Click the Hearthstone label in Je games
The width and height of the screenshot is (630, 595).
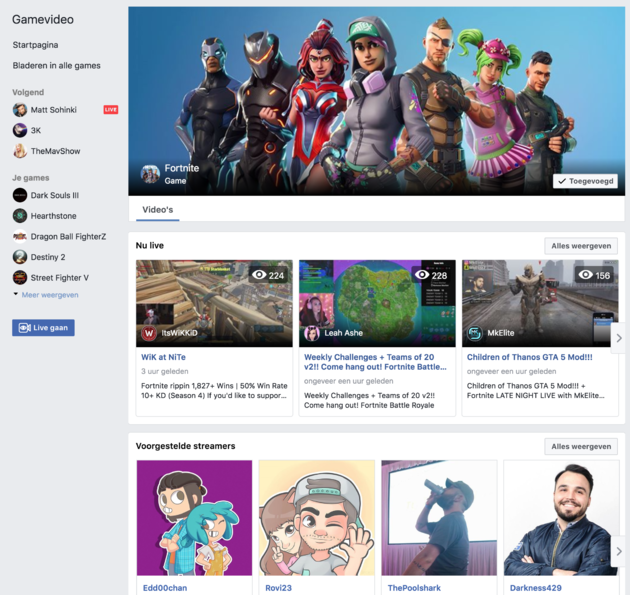pyautogui.click(x=53, y=216)
